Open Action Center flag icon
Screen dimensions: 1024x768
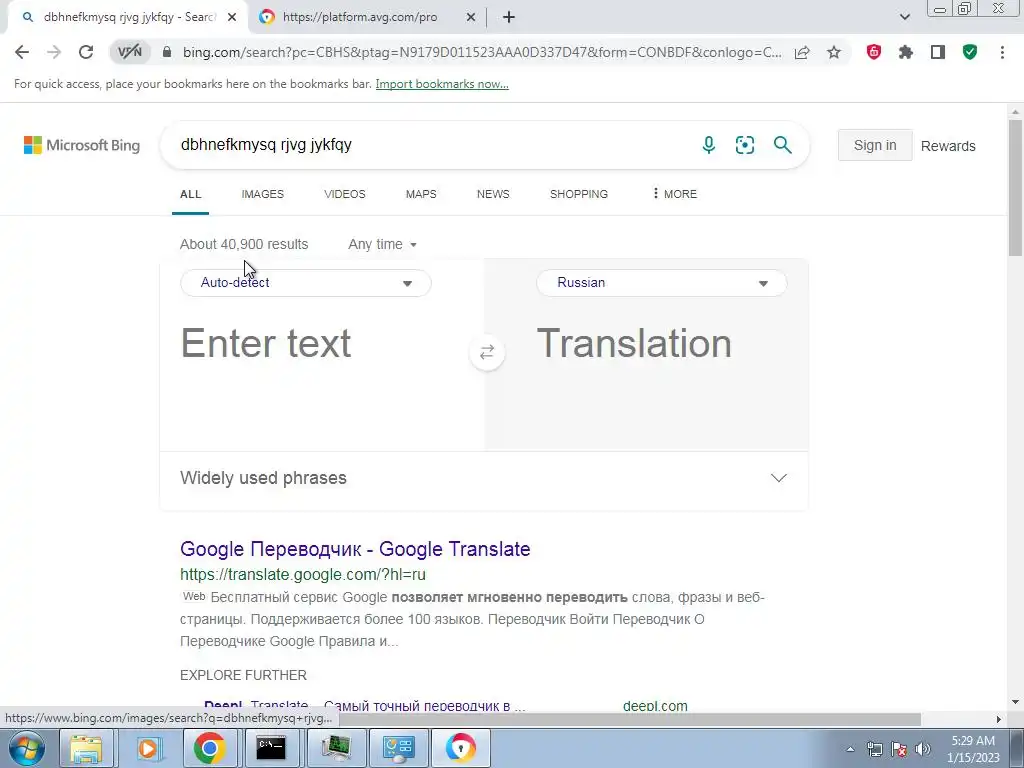coord(899,749)
